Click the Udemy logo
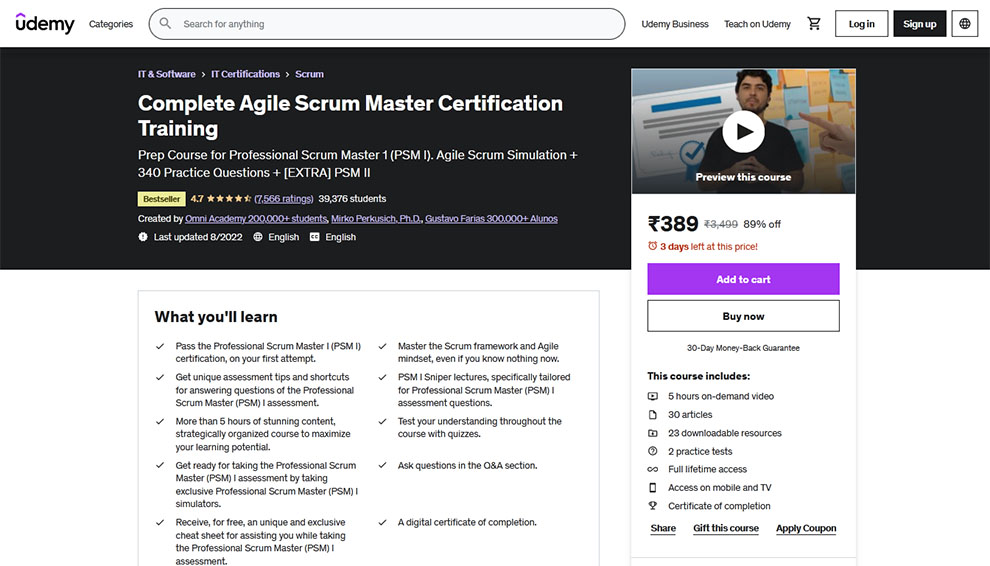This screenshot has width=990, height=566. [45, 23]
